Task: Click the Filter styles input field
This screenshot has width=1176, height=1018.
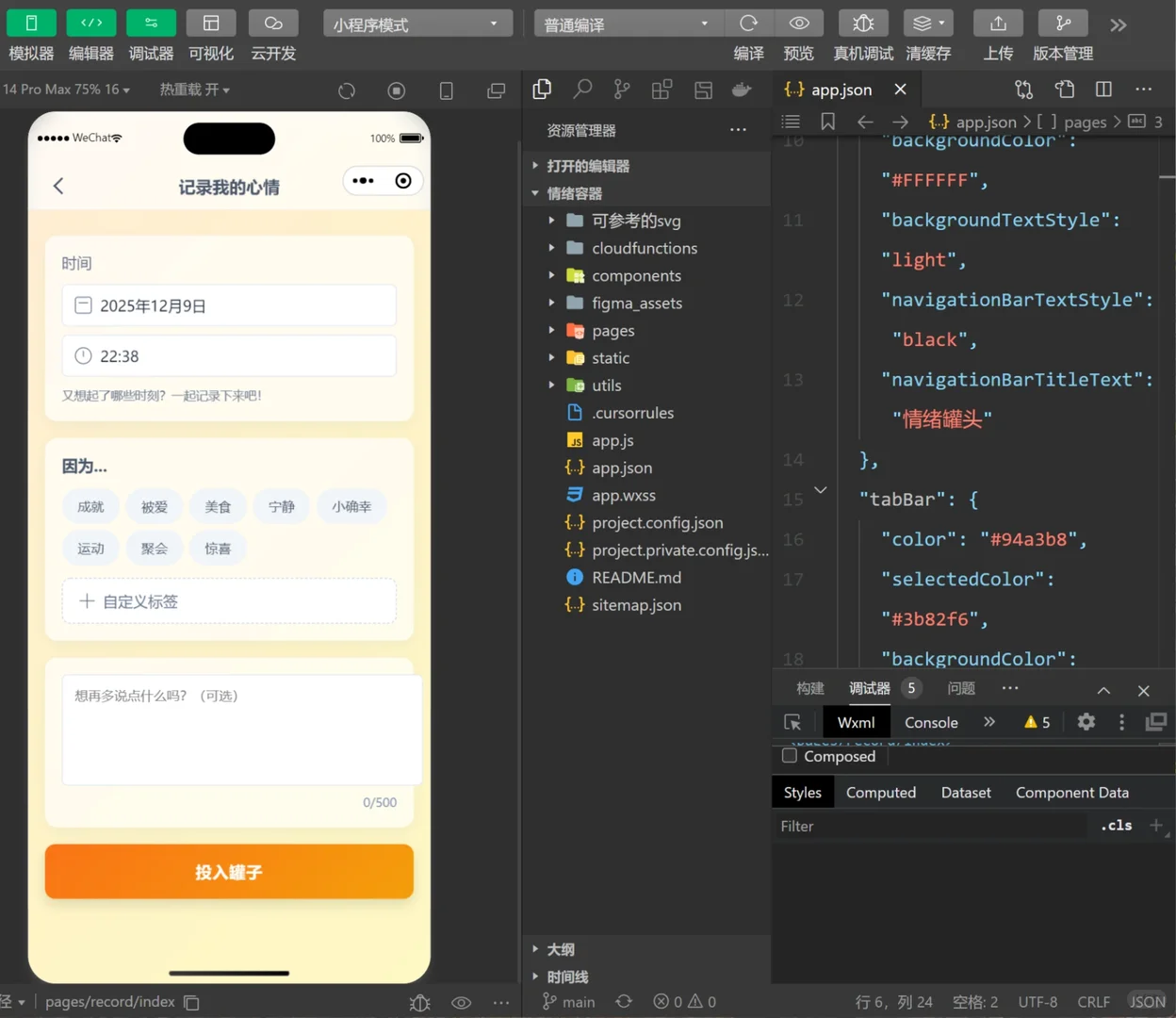Action: [x=928, y=826]
